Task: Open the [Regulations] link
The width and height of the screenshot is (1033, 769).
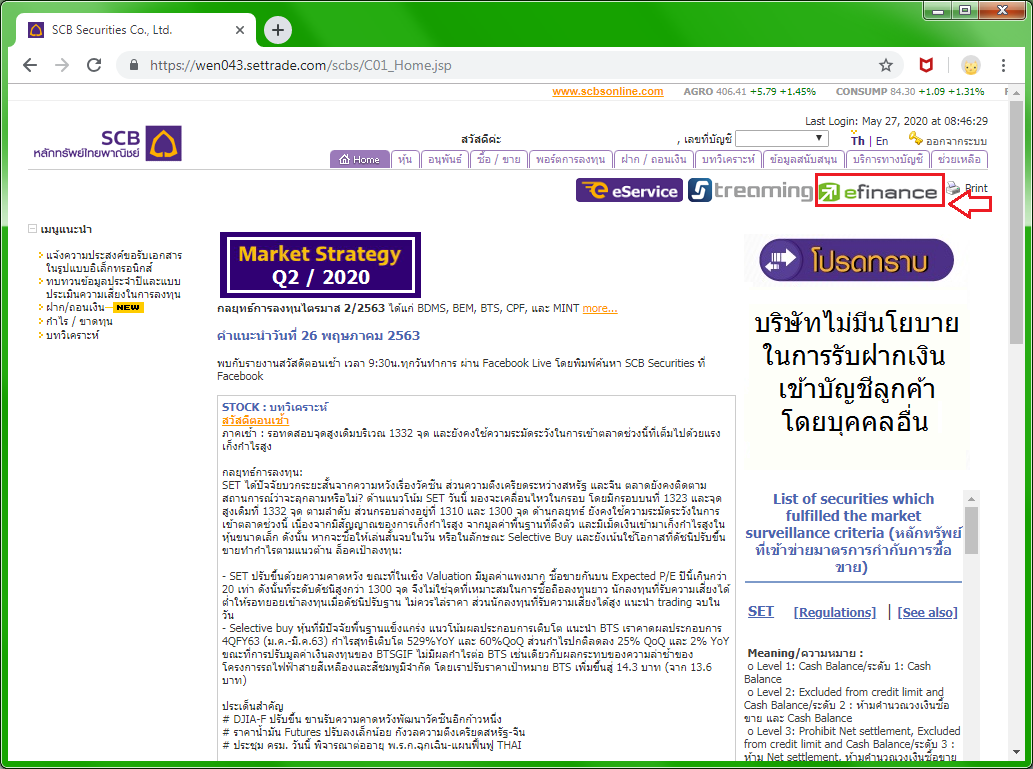Action: [x=835, y=612]
